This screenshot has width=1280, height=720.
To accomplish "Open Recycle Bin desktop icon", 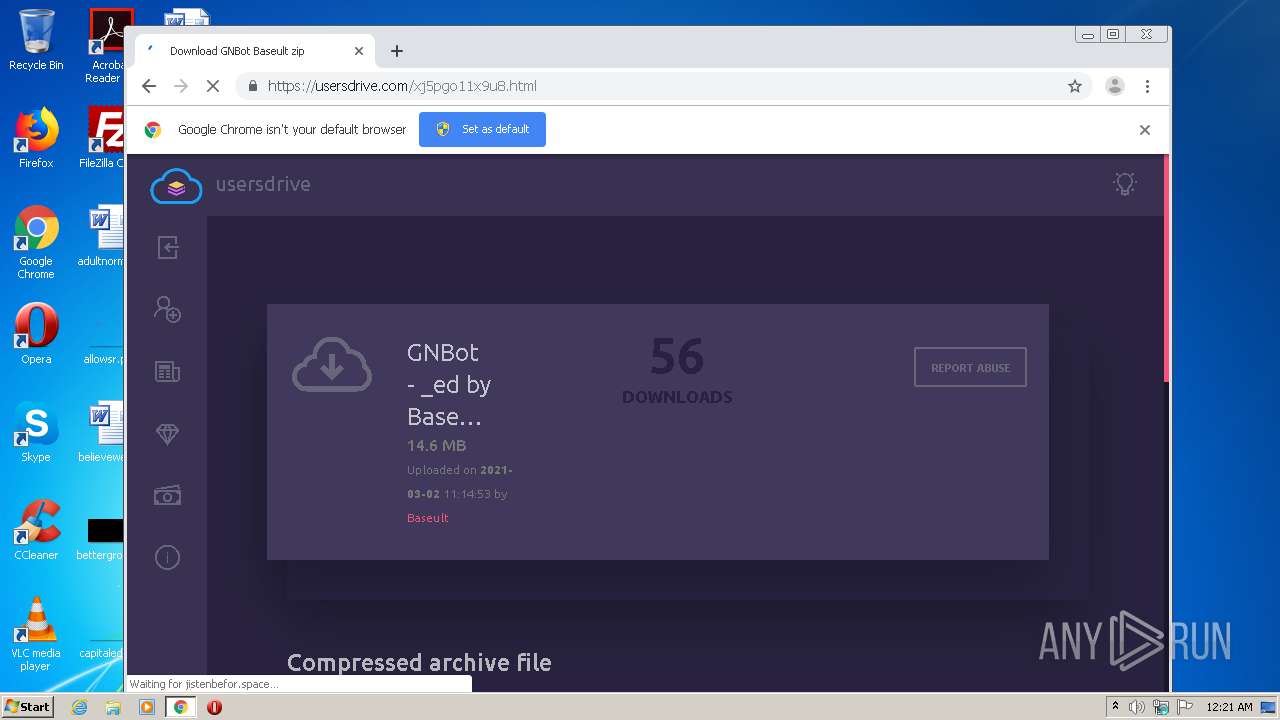I will 36,40.
